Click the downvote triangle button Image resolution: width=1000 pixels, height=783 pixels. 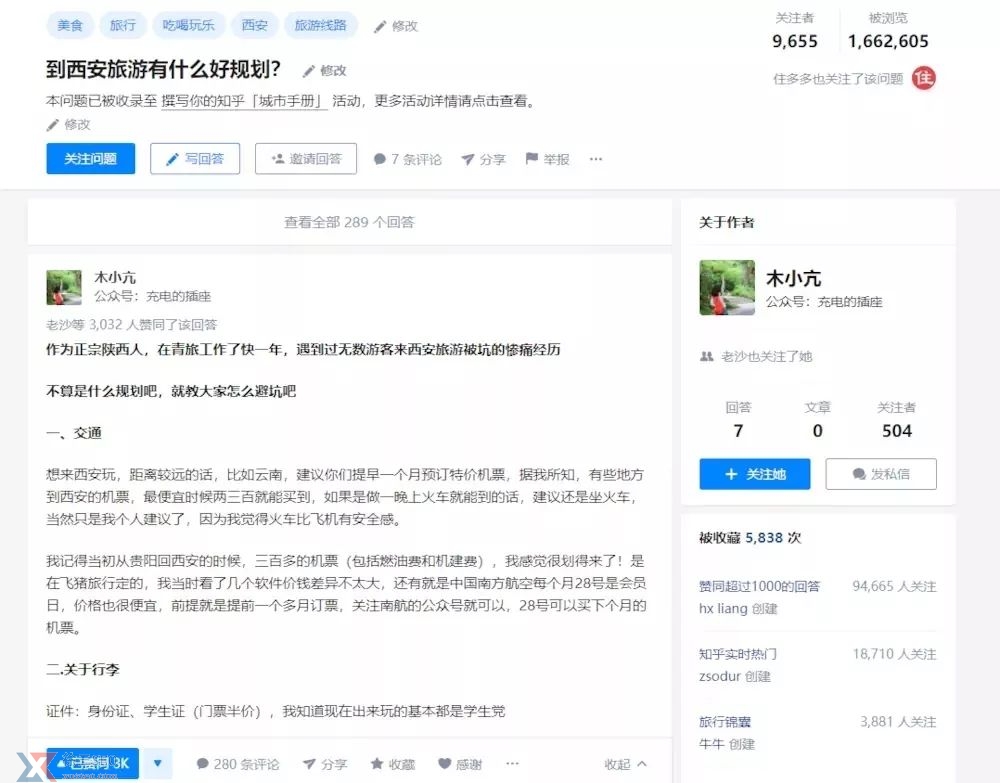tap(157, 764)
